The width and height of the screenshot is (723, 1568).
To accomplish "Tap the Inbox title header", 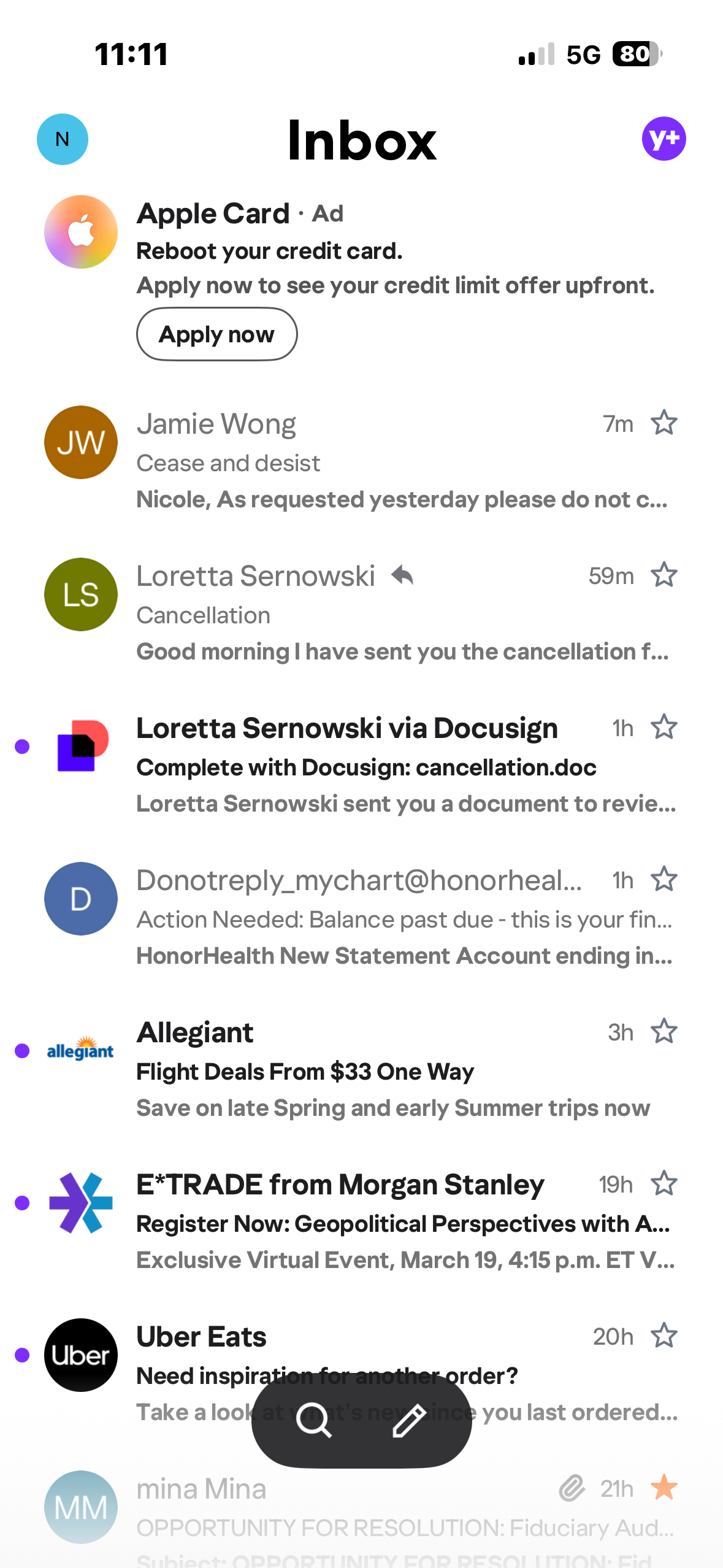I will 362,141.
